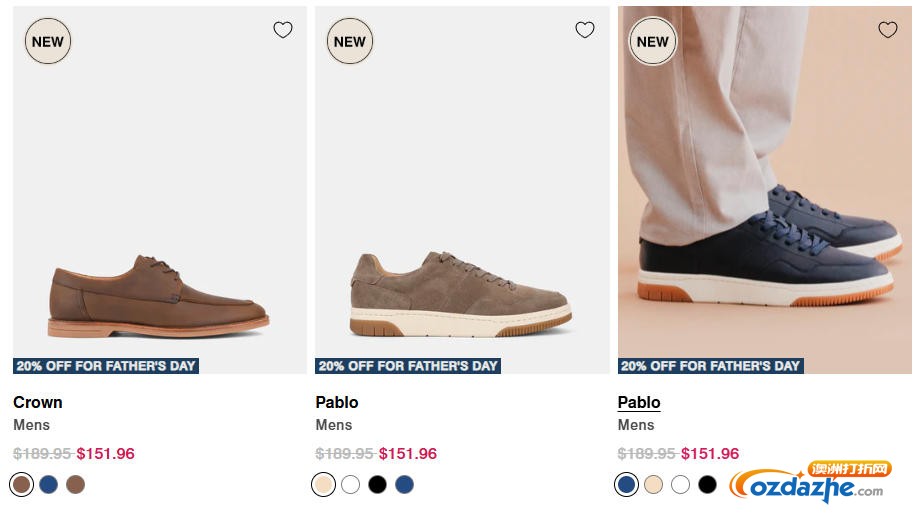Add the Crown shoe to wishlist

(283, 30)
